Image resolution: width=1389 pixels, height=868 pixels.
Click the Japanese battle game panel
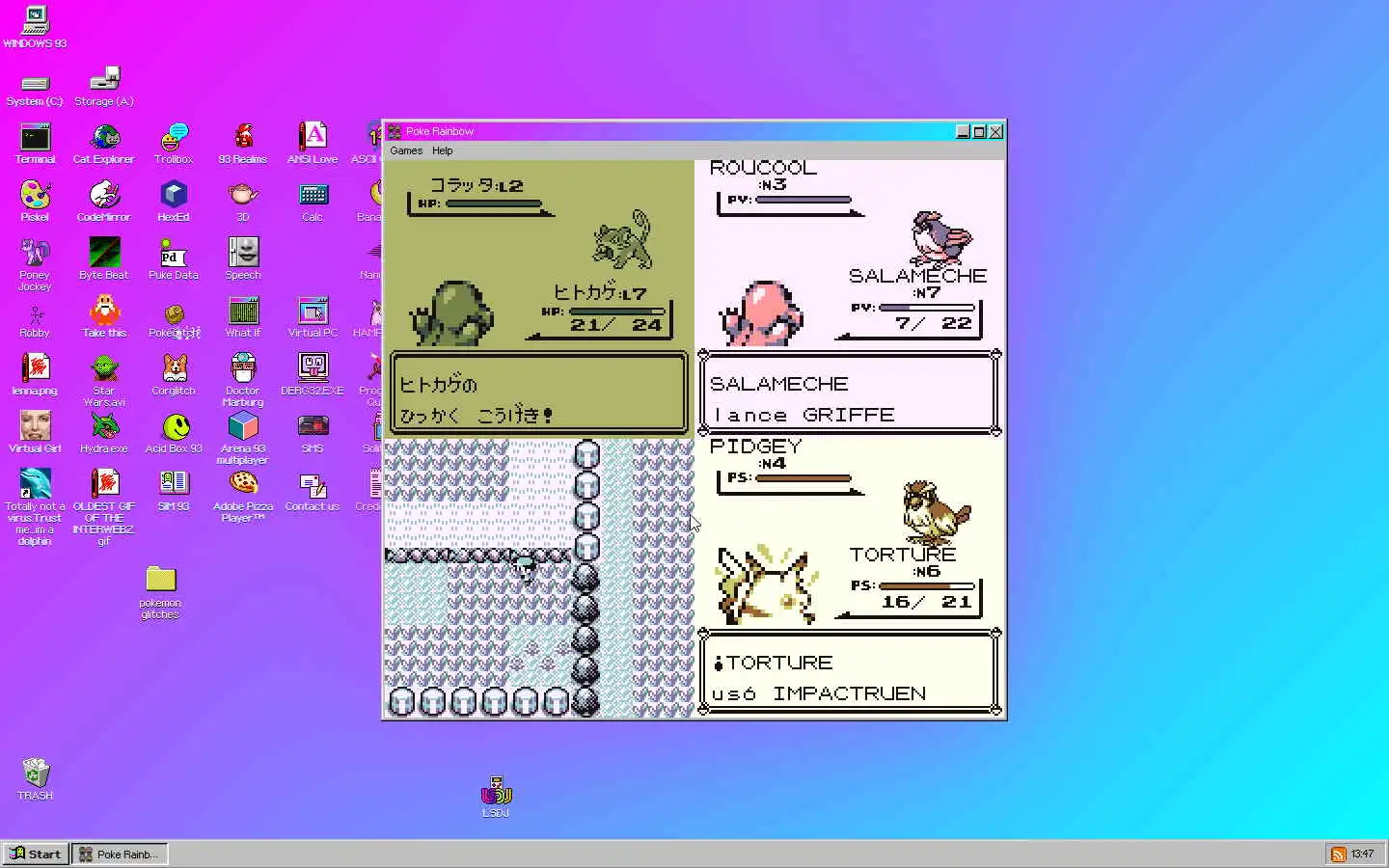(x=538, y=298)
